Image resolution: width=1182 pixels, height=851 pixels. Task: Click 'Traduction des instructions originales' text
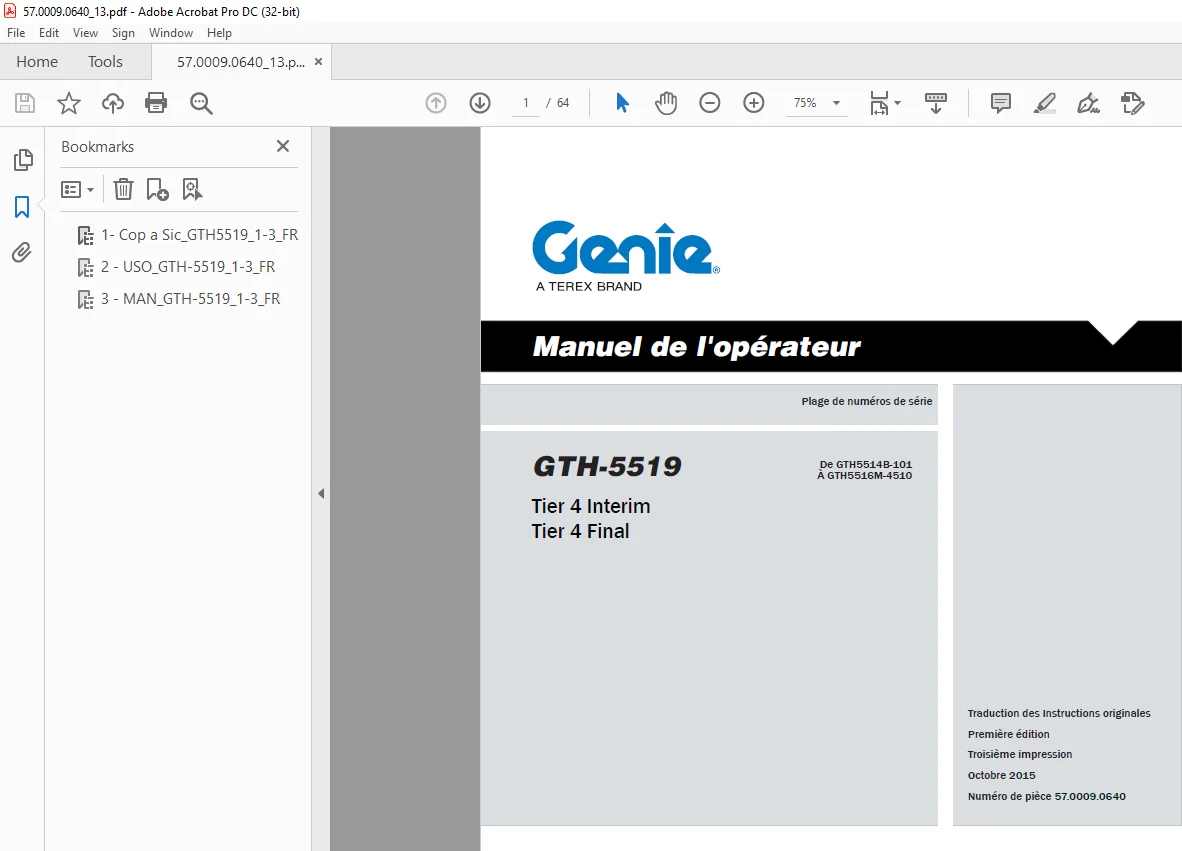[x=1059, y=713]
